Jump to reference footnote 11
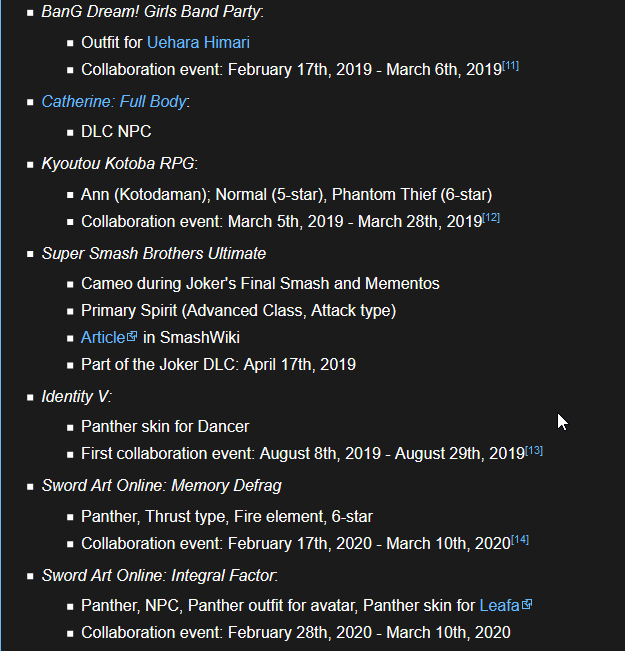Image resolution: width=625 pixels, height=651 pixels. pos(511,66)
